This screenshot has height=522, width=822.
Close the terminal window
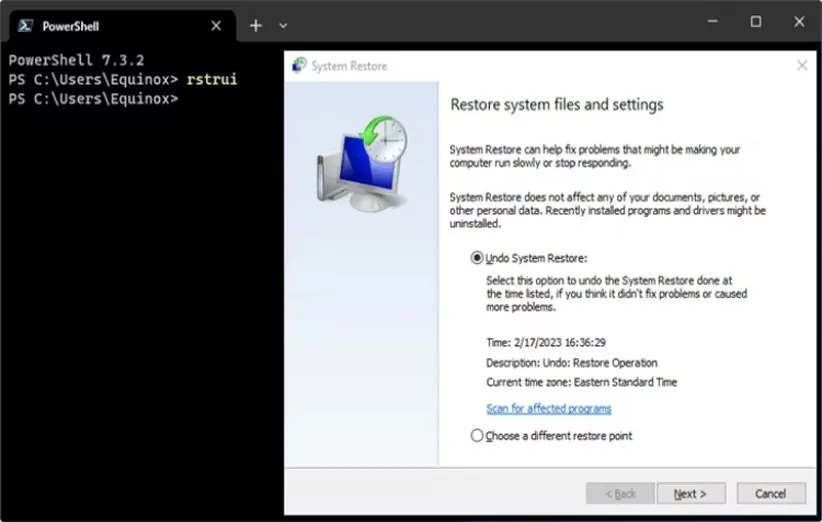coord(800,21)
